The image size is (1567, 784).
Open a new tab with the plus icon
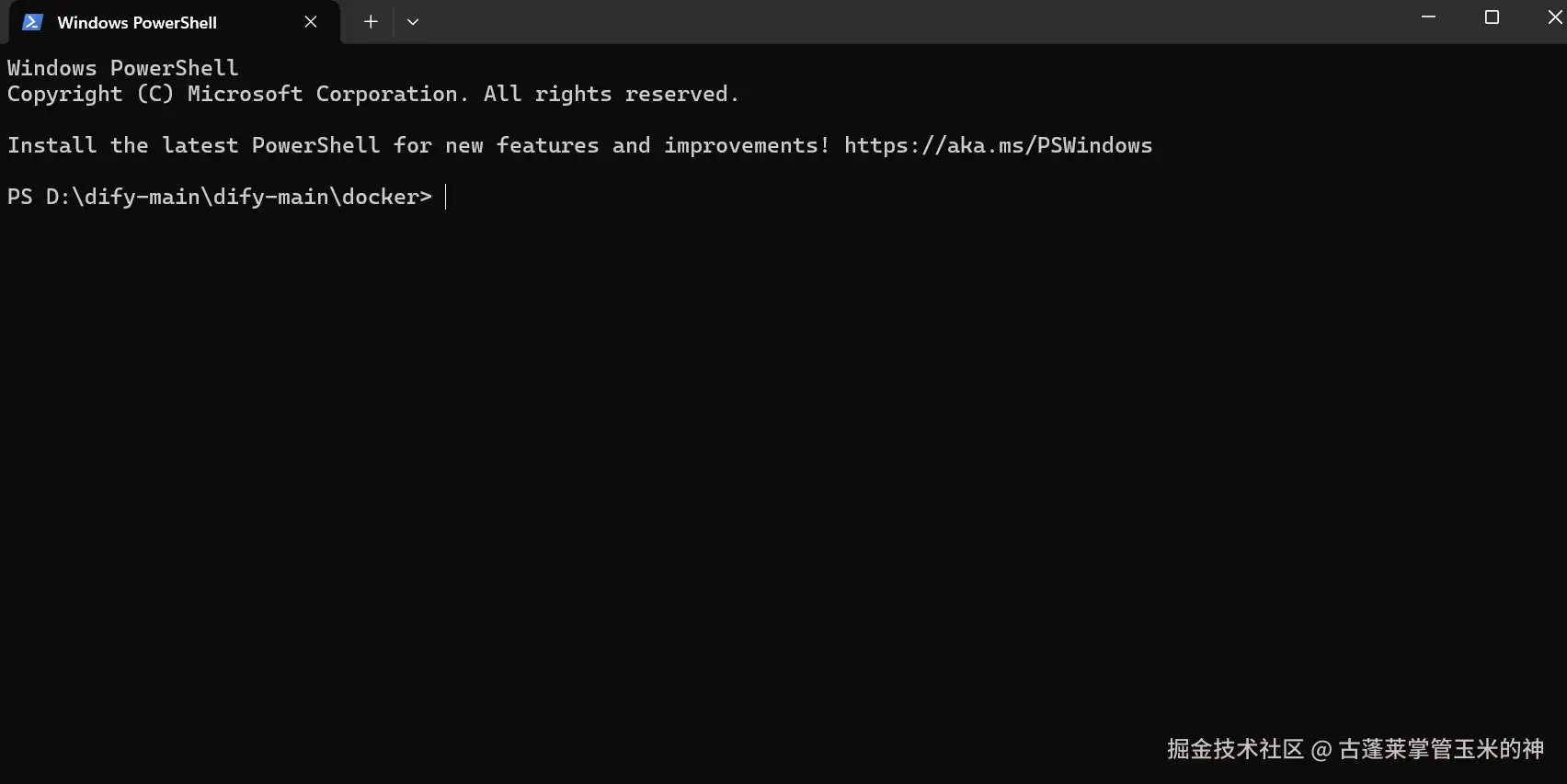coord(371,22)
